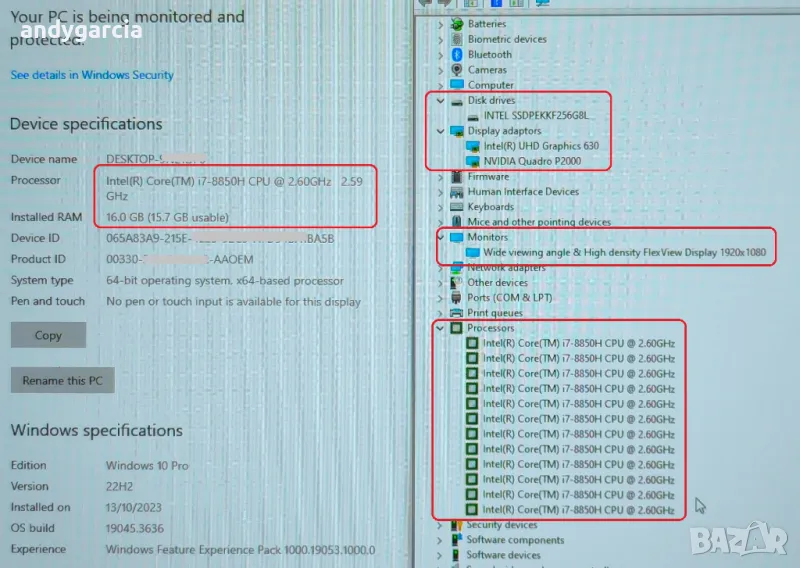Screen dimensions: 800x568
Task: Select the Network adapters tree item
Action: (x=507, y=267)
